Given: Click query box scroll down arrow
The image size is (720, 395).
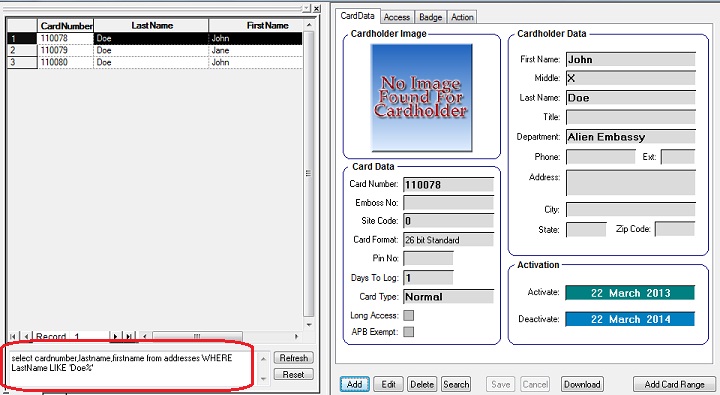Looking at the screenshot, I should [264, 379].
